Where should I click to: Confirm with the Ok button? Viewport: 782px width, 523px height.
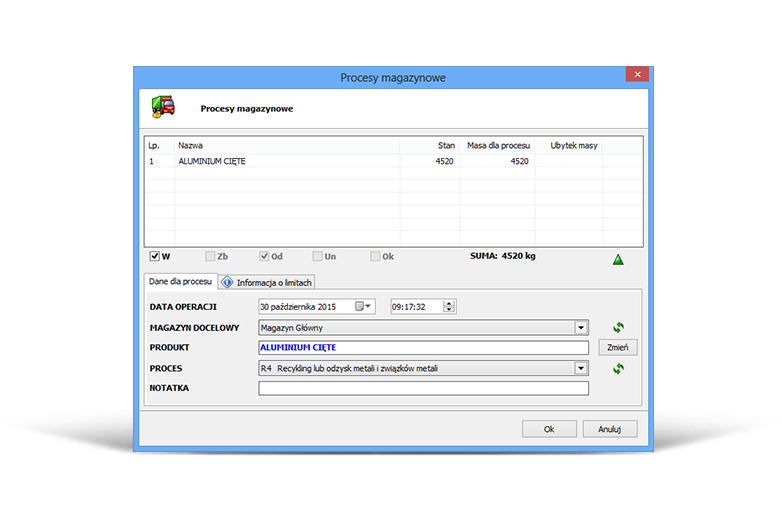pos(549,429)
